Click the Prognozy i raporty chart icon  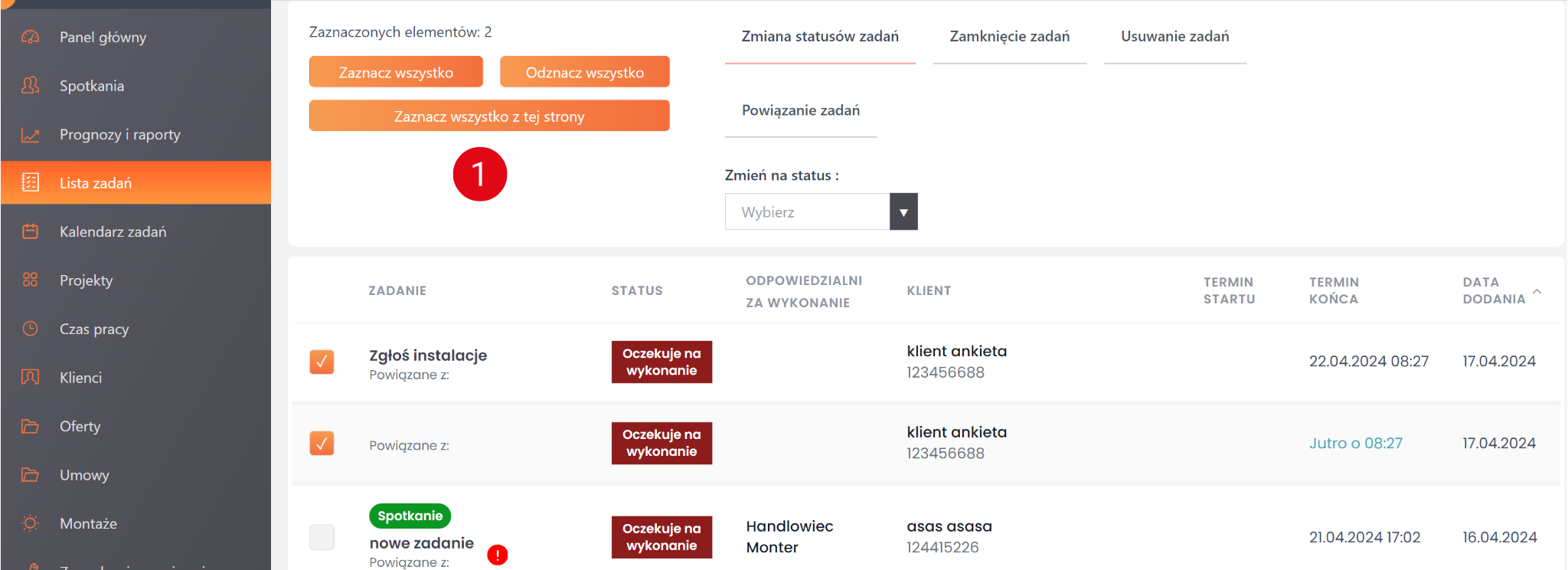pyautogui.click(x=30, y=135)
